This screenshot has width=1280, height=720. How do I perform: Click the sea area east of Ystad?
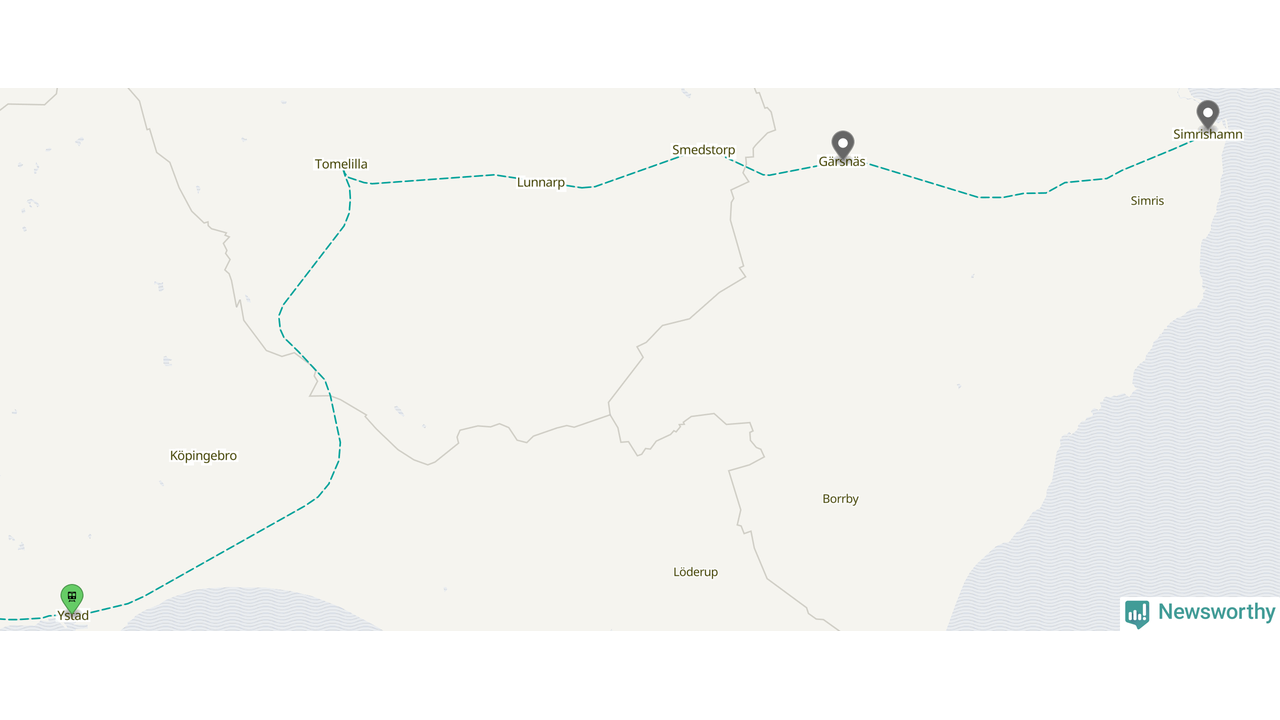point(250,610)
